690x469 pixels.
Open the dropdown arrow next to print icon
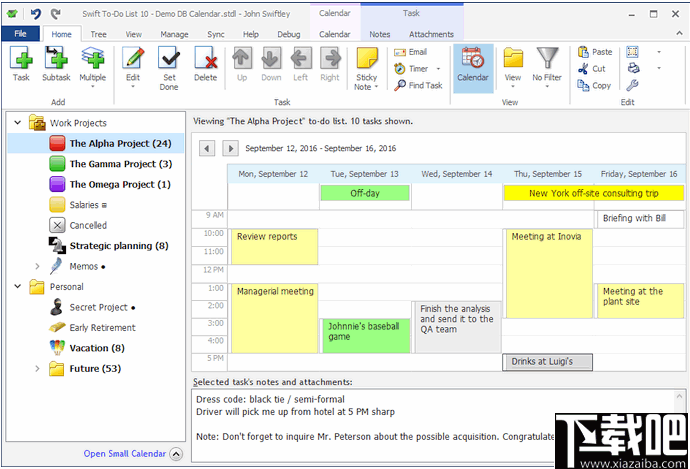[x=659, y=68]
